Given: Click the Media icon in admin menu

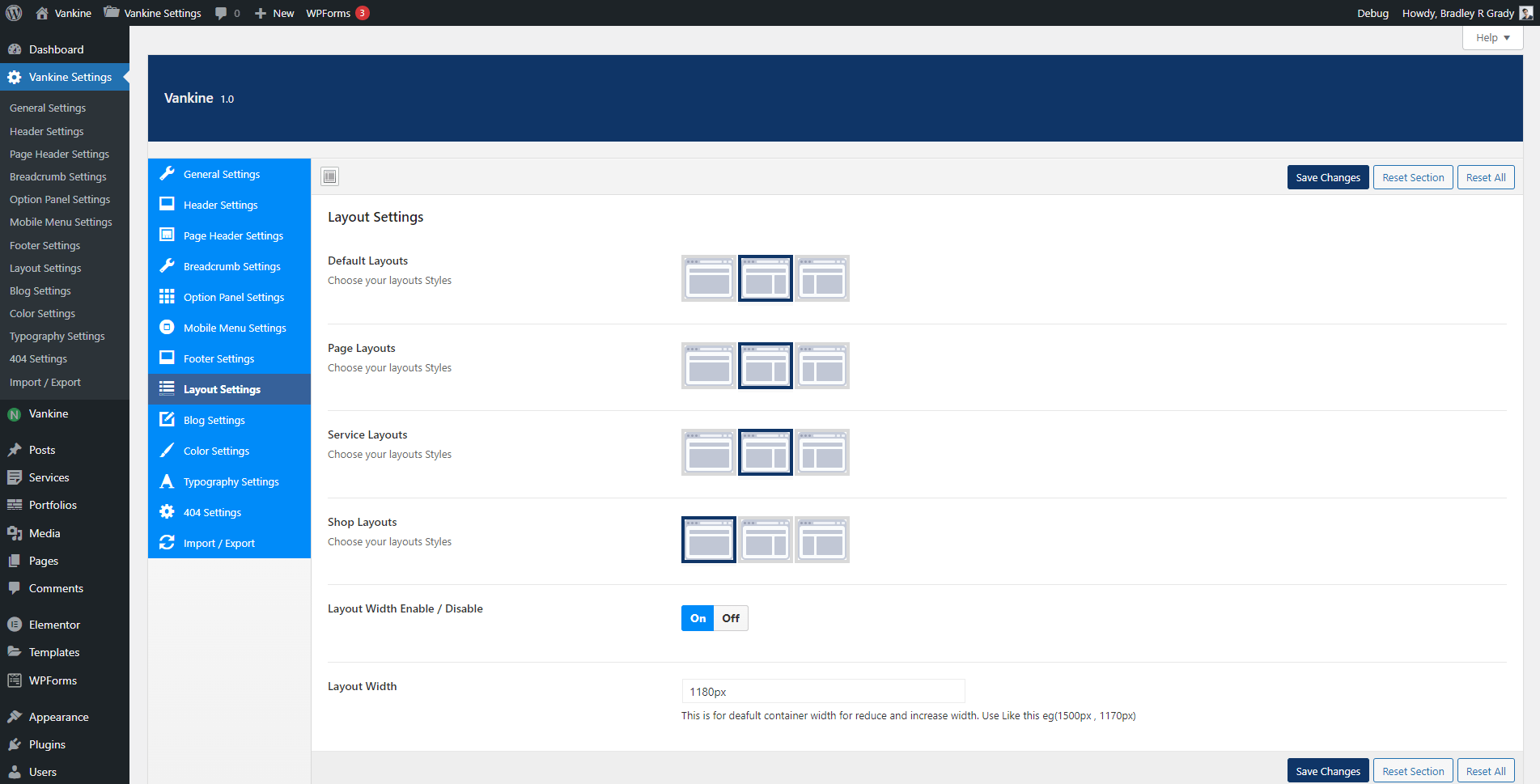Looking at the screenshot, I should pos(15,533).
